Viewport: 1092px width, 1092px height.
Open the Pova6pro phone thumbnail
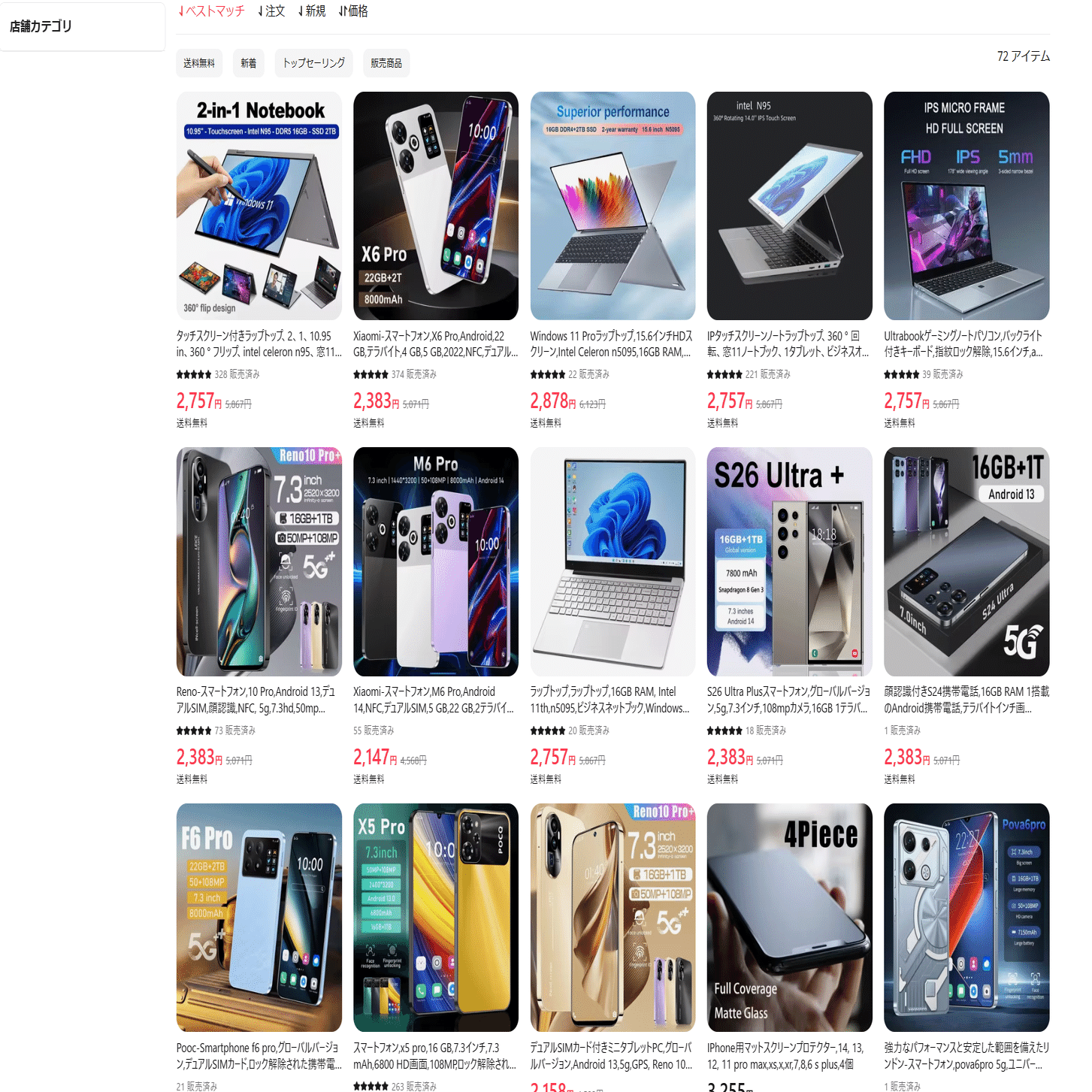966,918
